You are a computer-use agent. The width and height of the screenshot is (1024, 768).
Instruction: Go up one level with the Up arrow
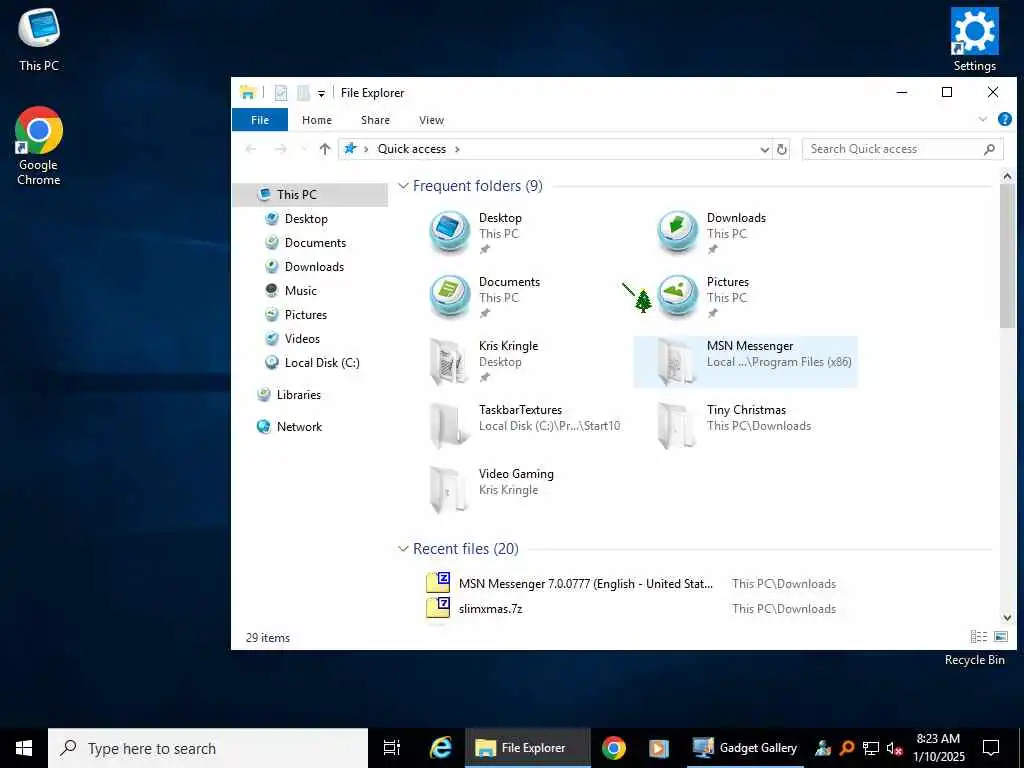pos(325,149)
